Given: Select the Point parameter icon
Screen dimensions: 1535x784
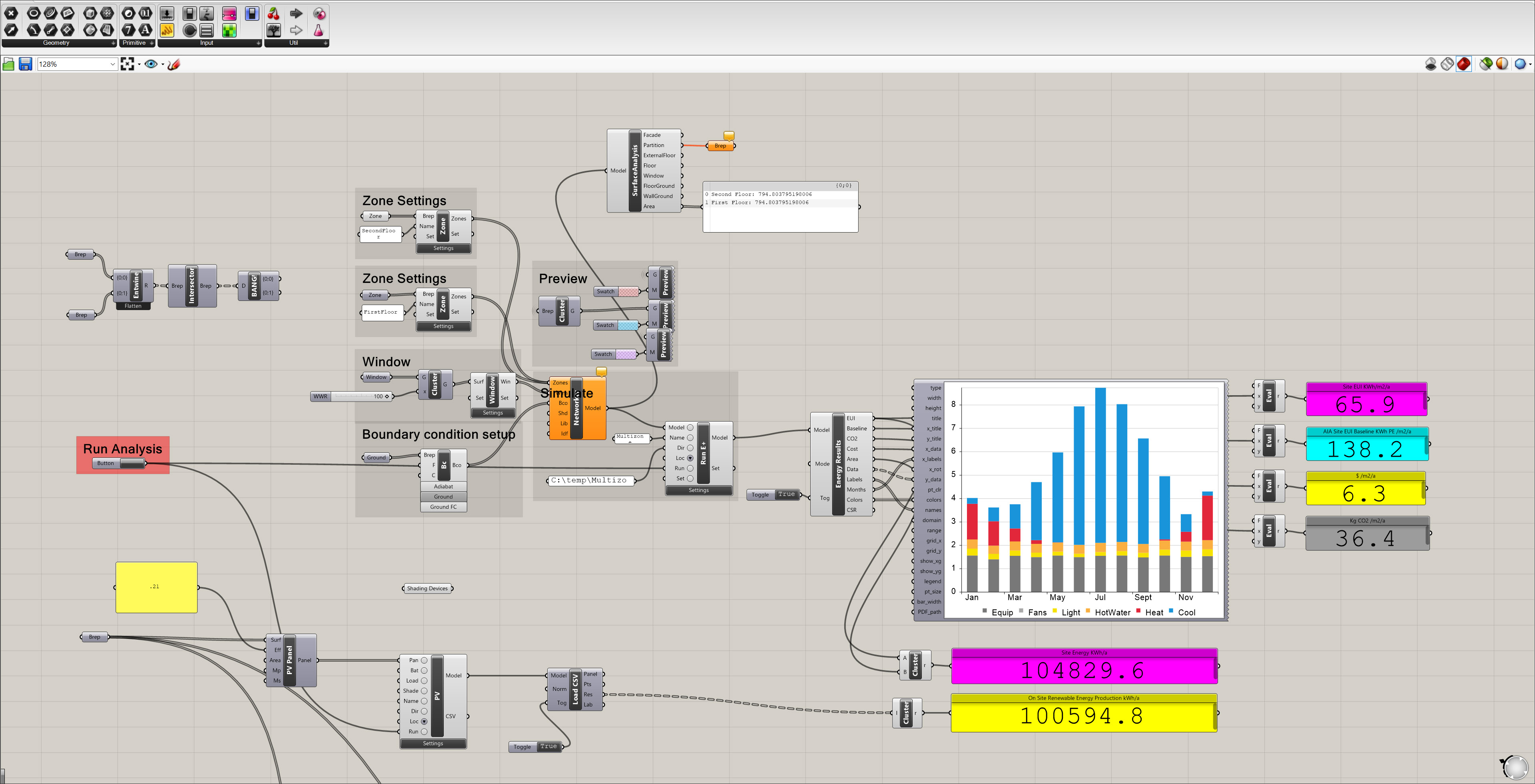Looking at the screenshot, I should coord(11,13).
